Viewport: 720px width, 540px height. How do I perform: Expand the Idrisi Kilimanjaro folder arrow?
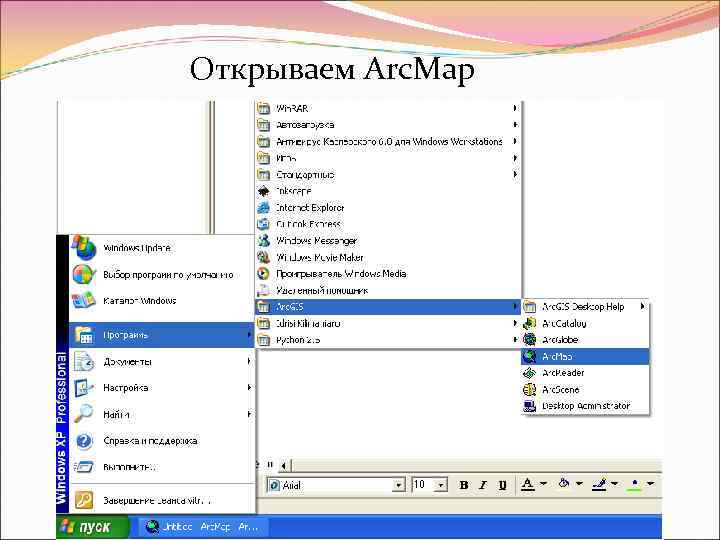[515, 323]
